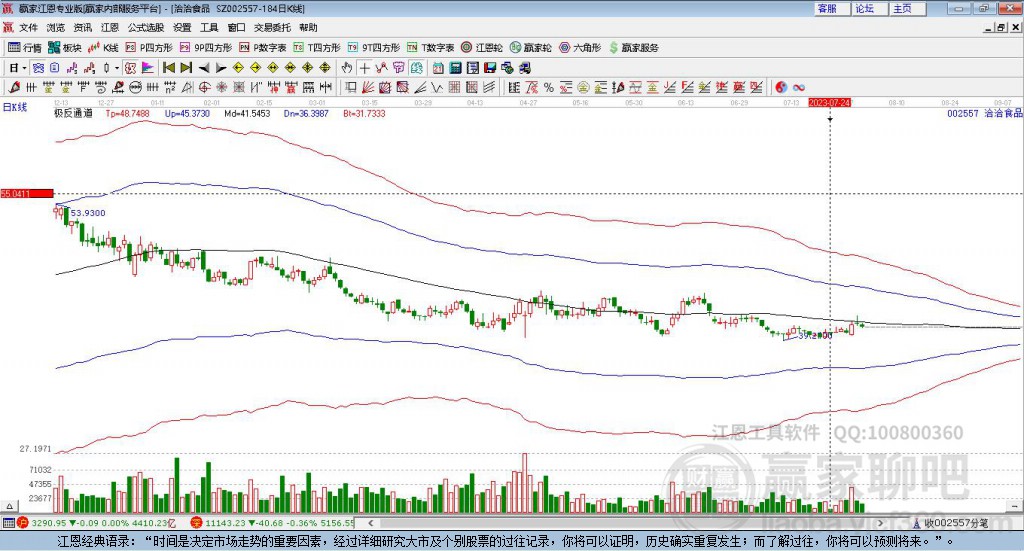Click the 论坛 forum button
The width and height of the screenshot is (1024, 551).
coord(864,8)
